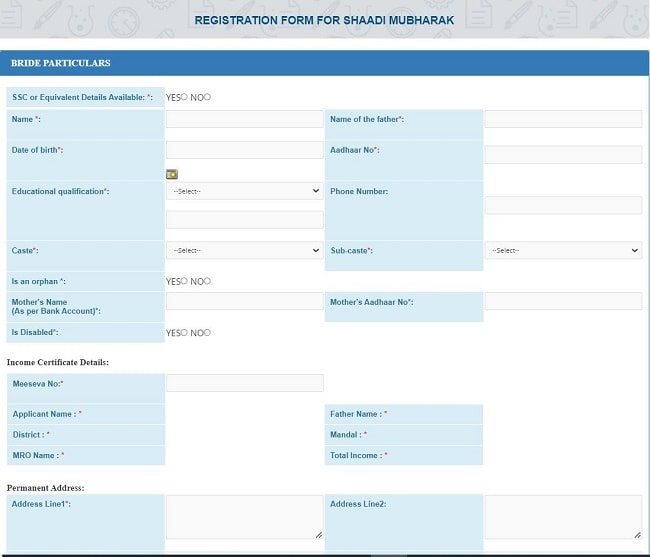Select YES for SSC or Equivalent Details Available
This screenshot has width=650, height=557.
point(184,97)
